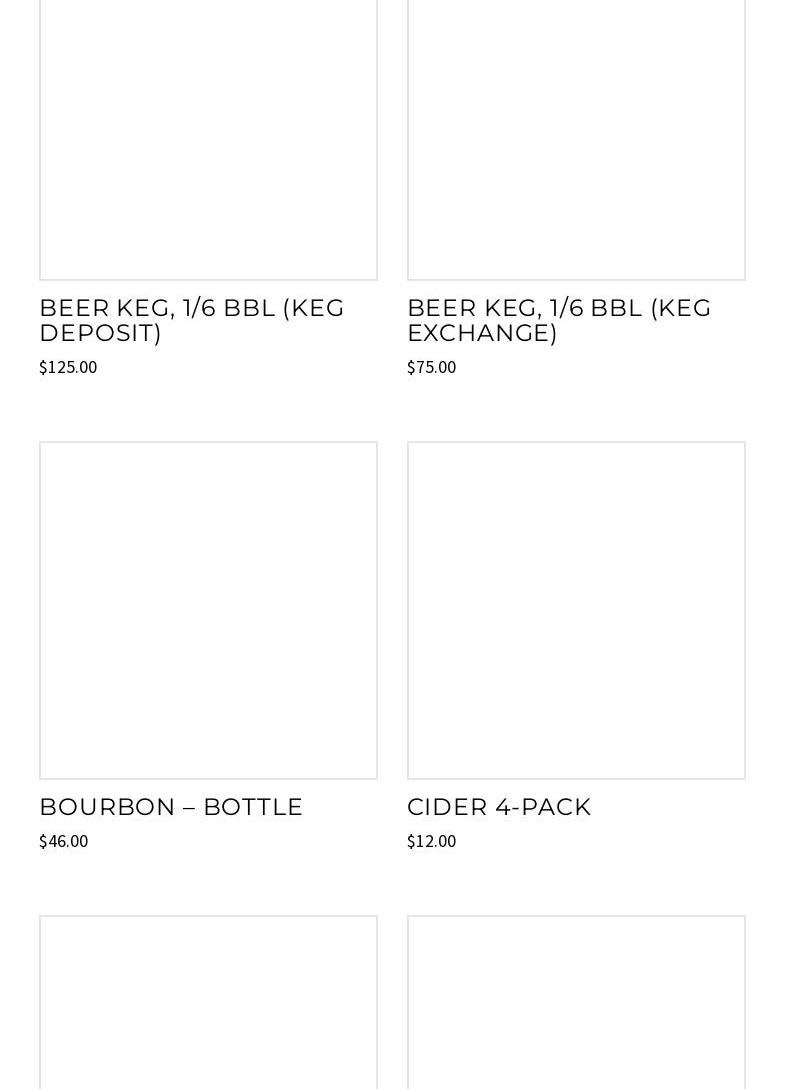The height and width of the screenshot is (1089, 785).
Task: Click the Cider 4-Pack product thumbnail
Action: [576, 610]
